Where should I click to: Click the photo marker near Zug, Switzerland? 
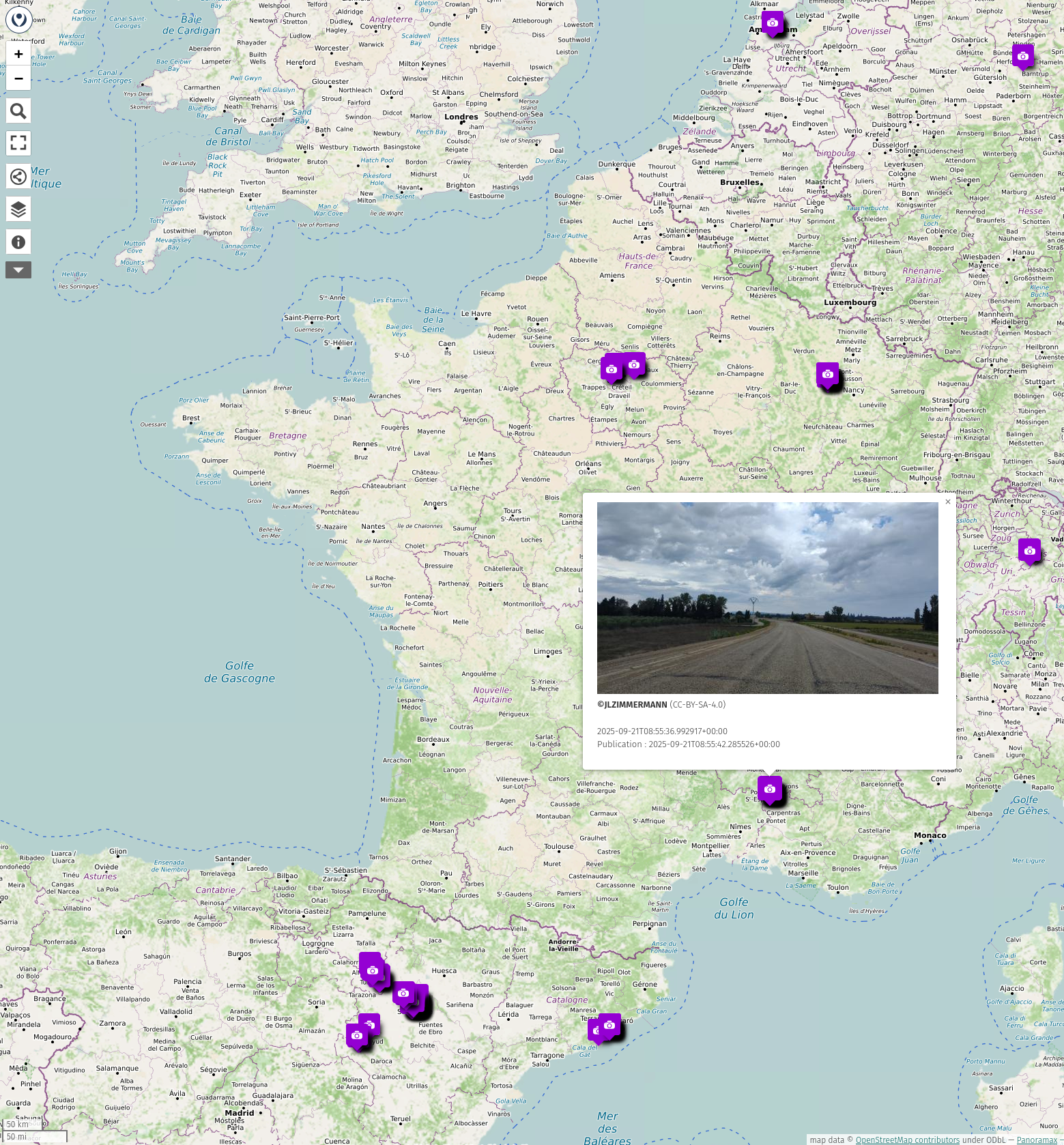[1029, 551]
